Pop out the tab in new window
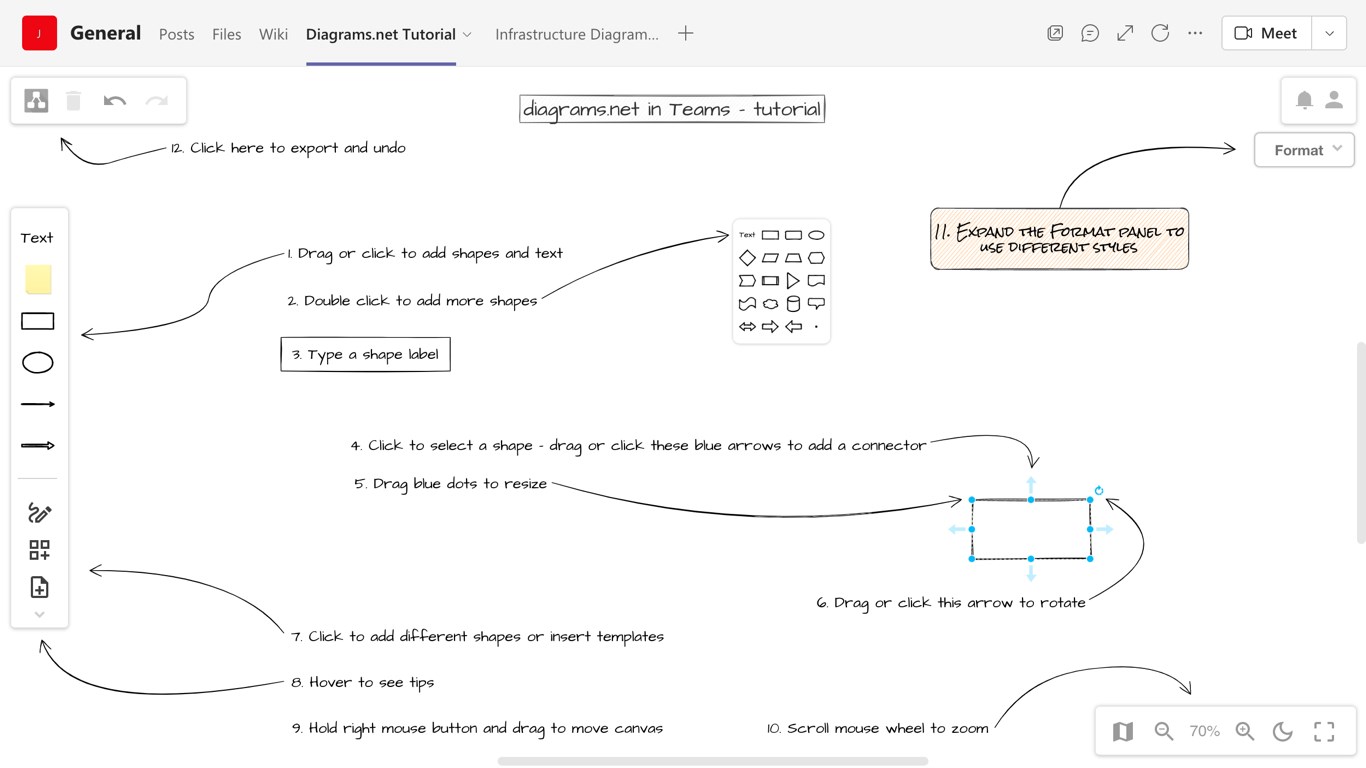1366x768 pixels. point(1055,33)
